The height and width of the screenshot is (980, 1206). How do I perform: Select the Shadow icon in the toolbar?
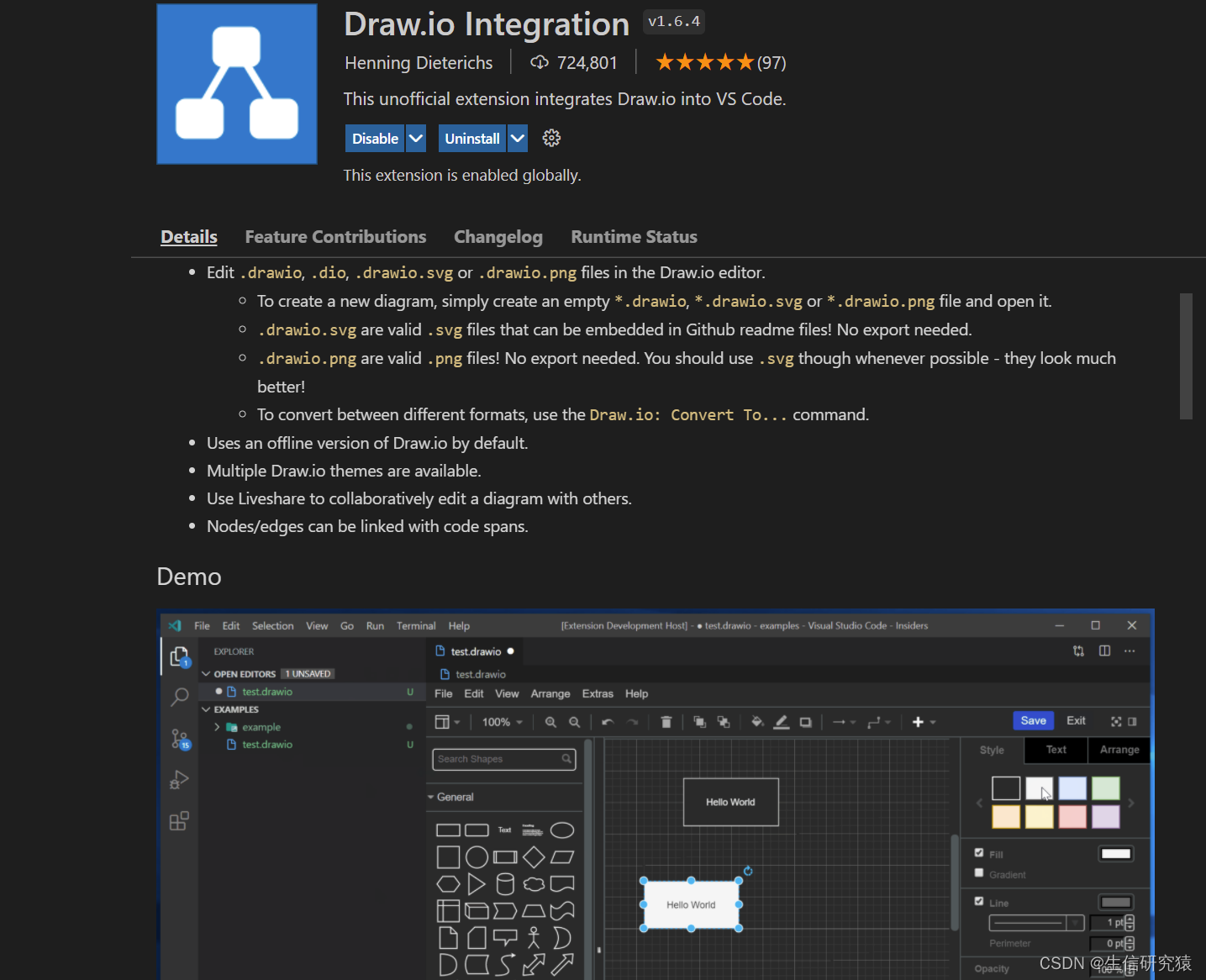(x=805, y=721)
